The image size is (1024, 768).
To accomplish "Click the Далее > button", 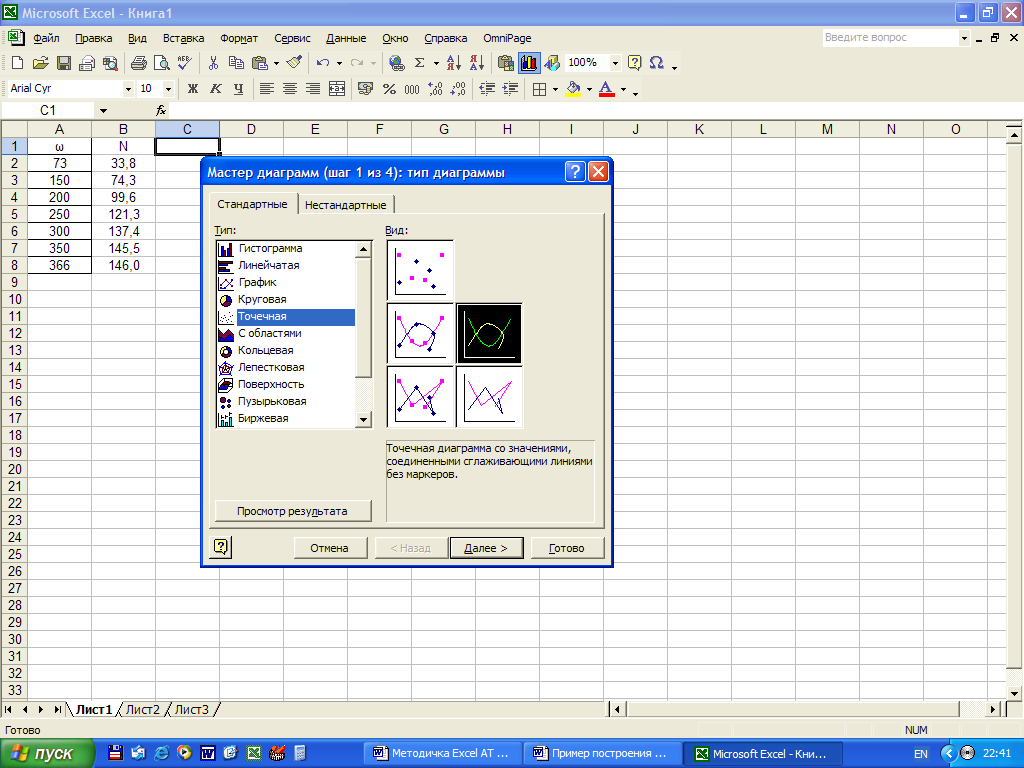I will pos(486,548).
